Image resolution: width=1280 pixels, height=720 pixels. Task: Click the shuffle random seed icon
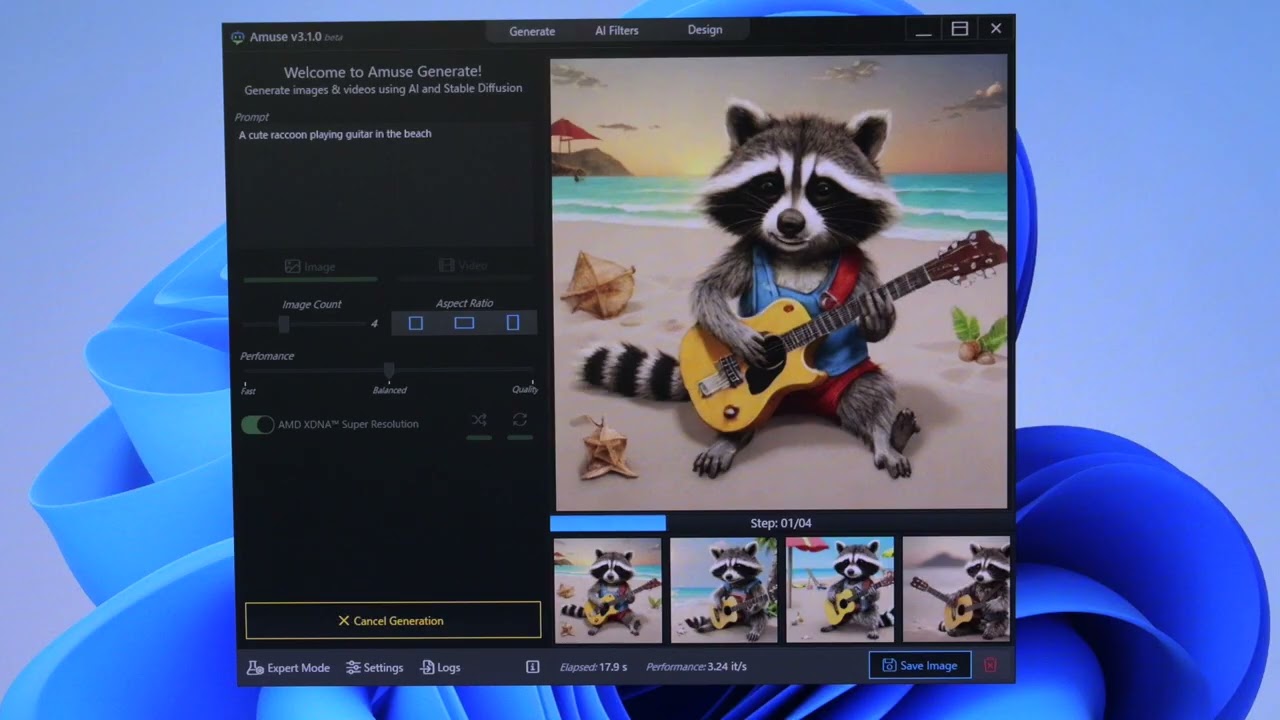[x=479, y=420]
